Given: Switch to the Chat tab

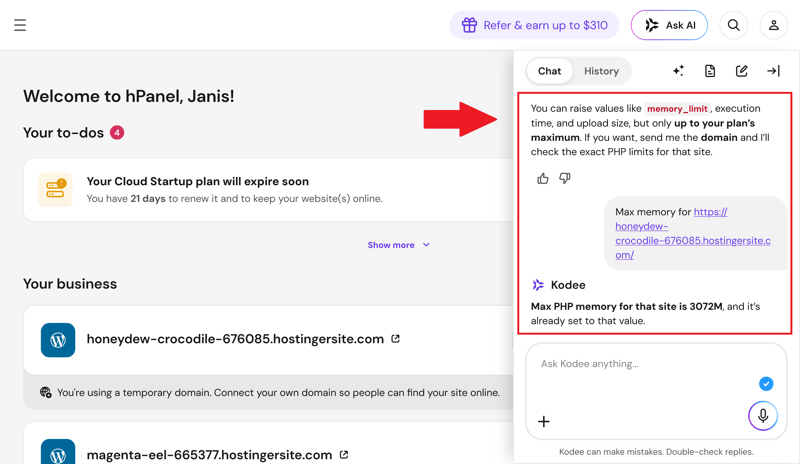Looking at the screenshot, I should 549,71.
